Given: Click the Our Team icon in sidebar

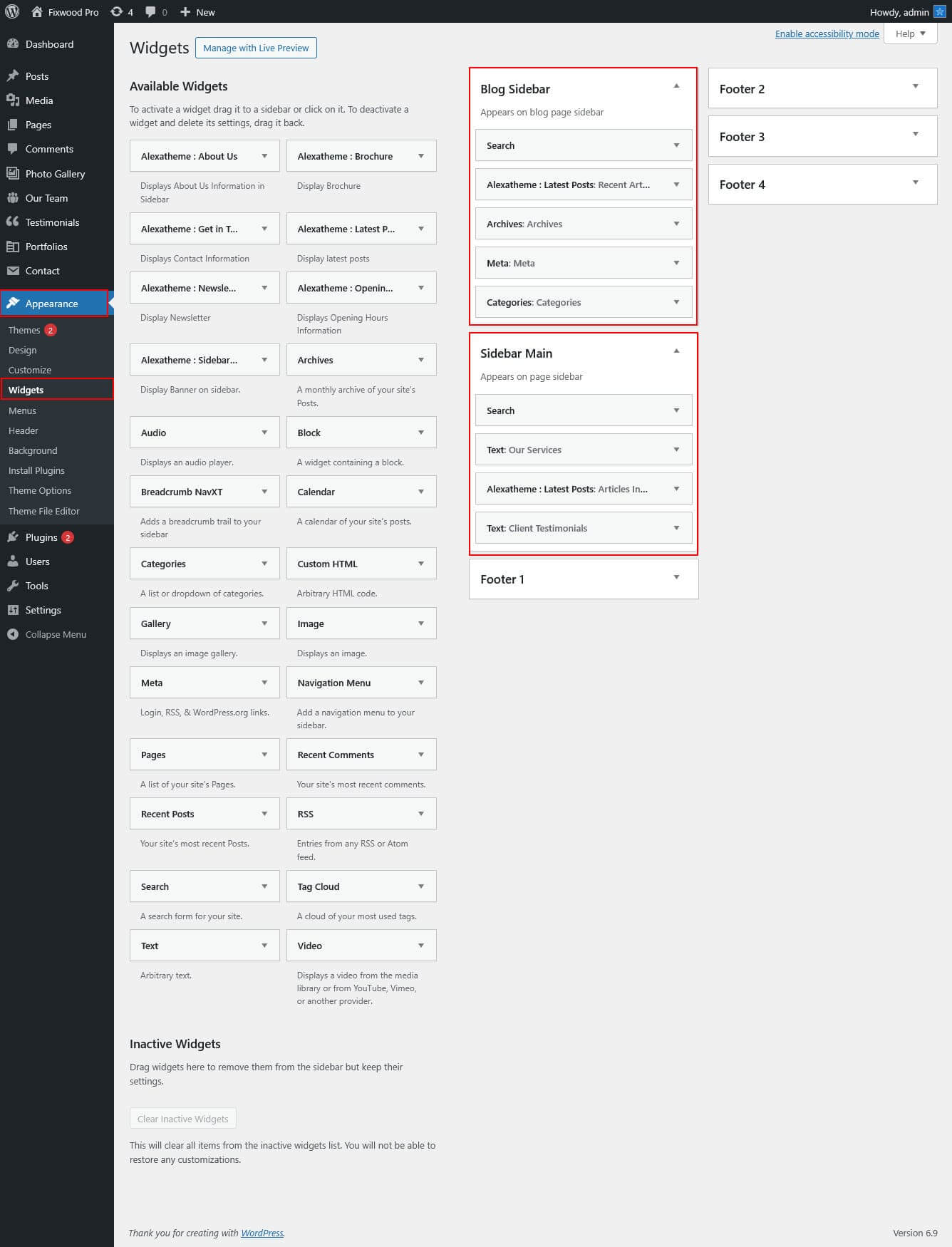Looking at the screenshot, I should click(13, 197).
